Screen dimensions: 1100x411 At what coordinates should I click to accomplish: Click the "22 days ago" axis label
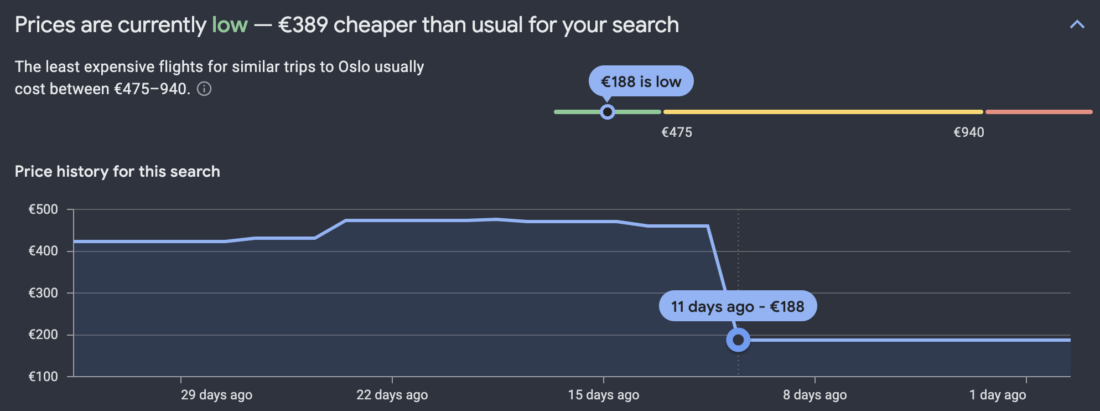[x=392, y=395]
